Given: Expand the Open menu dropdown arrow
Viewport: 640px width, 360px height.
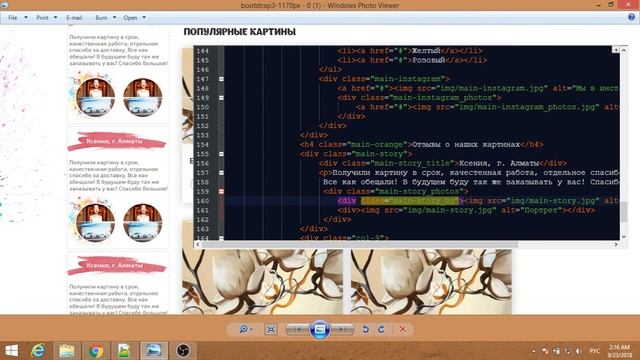Looking at the screenshot, I should pos(144,18).
